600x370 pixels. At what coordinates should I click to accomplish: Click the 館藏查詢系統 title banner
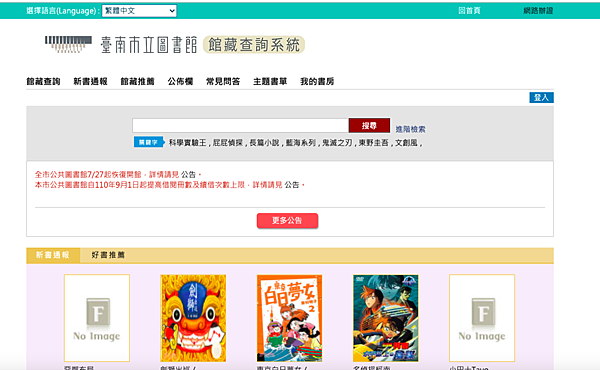point(254,45)
